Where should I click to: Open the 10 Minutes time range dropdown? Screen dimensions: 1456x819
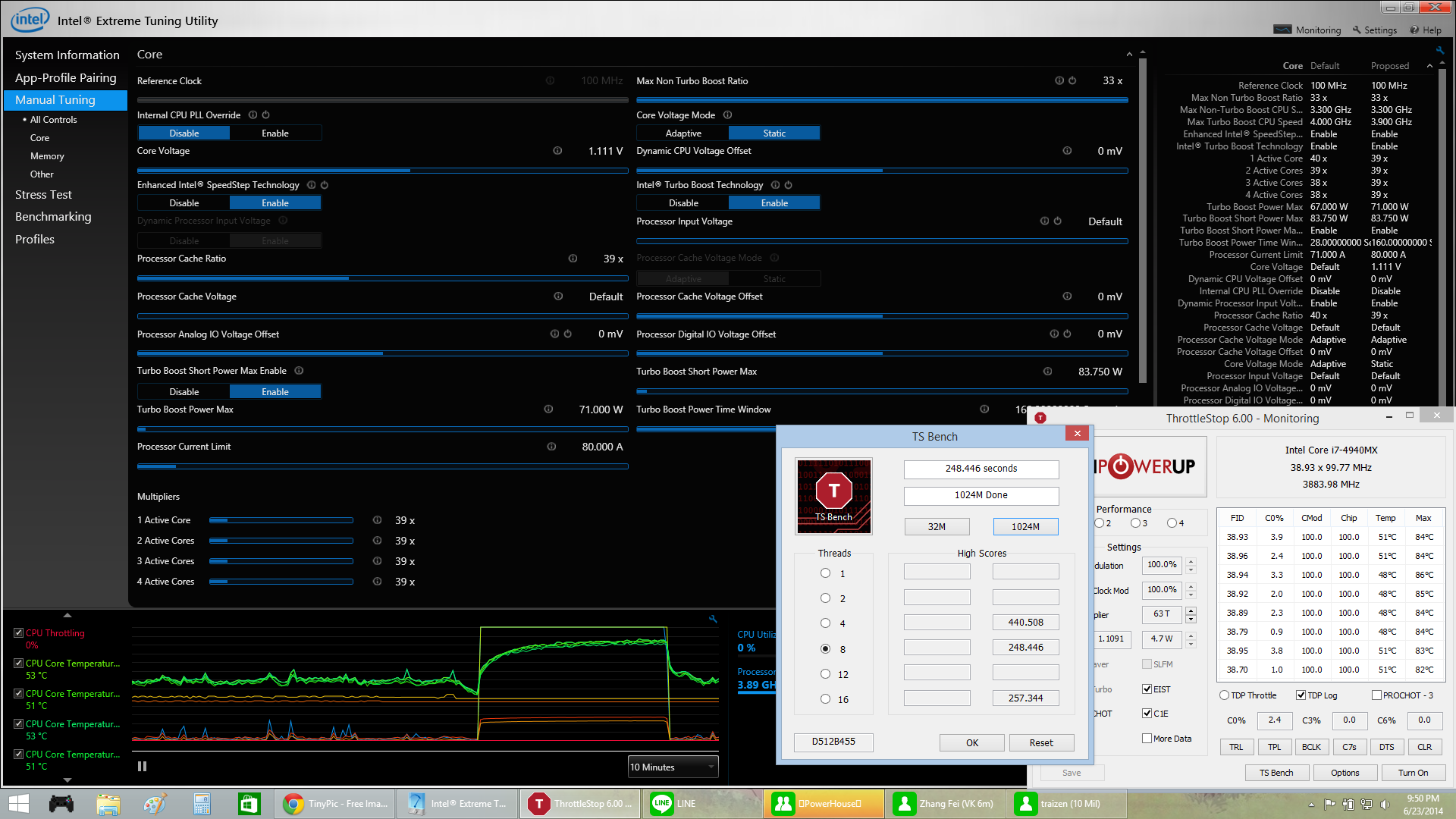(x=673, y=767)
